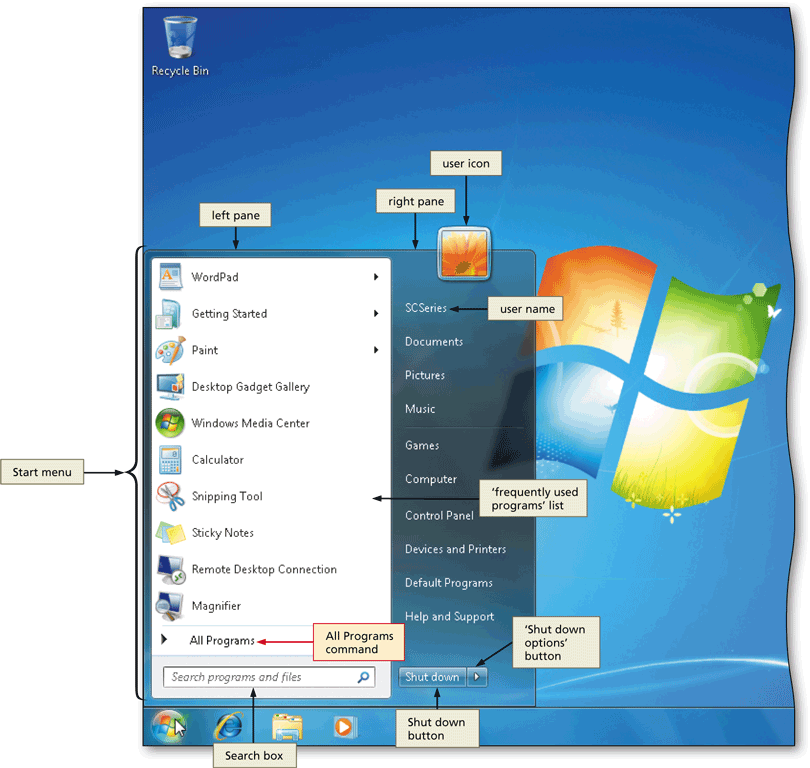
Task: Click the Magnifier icon
Action: click(x=170, y=606)
